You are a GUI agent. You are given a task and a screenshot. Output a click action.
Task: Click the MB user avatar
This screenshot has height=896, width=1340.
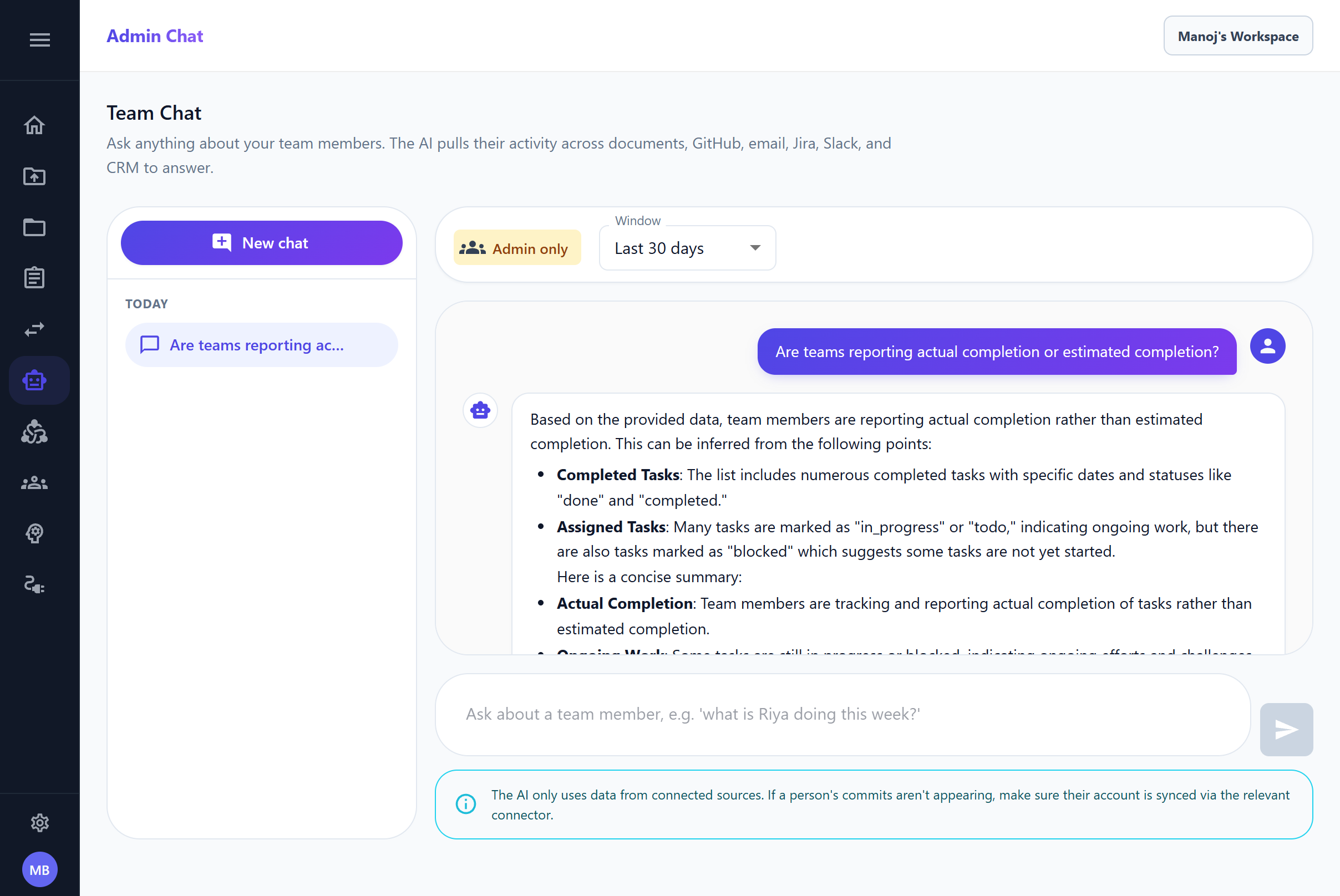(x=39, y=870)
